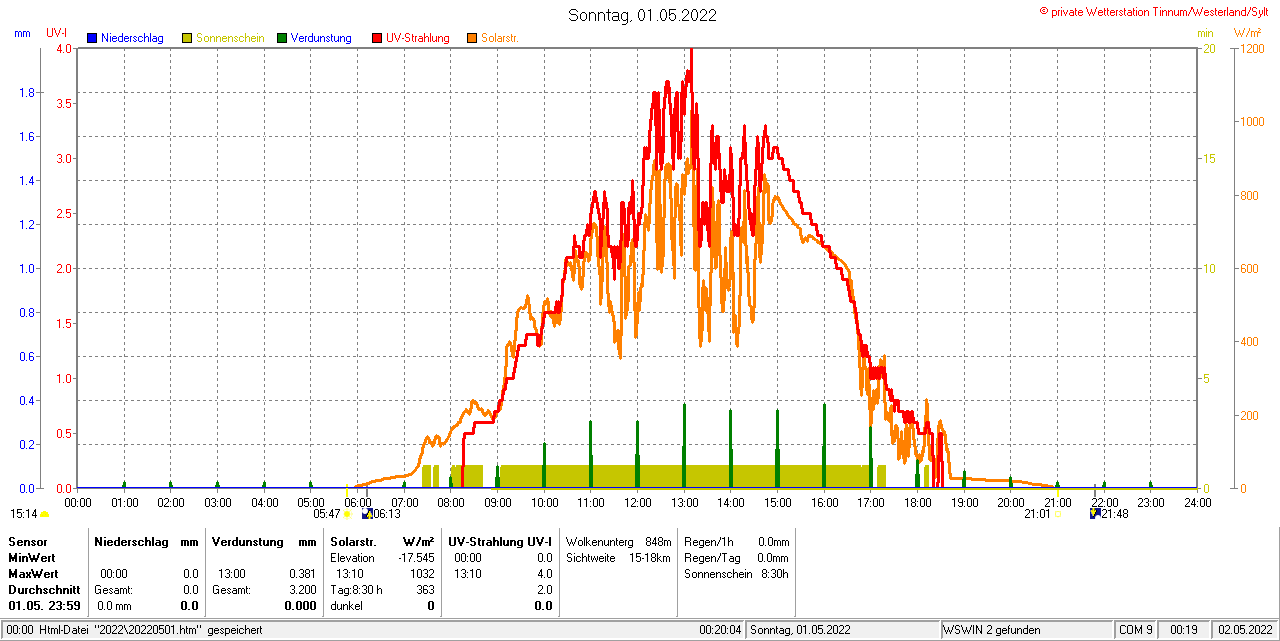Screen dimensions: 1280x641
Task: Click the yellow sun icon next to 15:14
Action: (44, 514)
